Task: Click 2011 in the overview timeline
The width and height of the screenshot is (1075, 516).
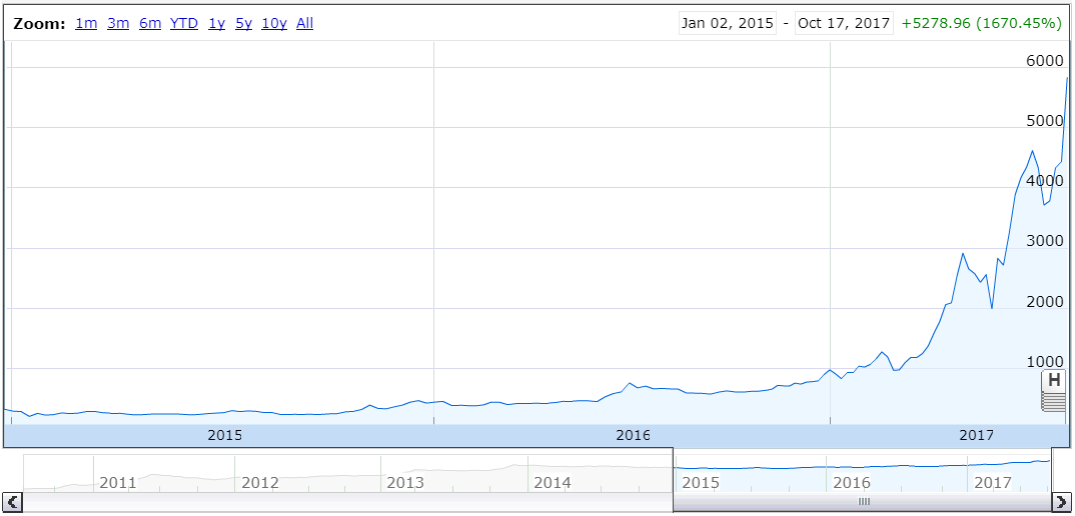Action: pyautogui.click(x=118, y=482)
